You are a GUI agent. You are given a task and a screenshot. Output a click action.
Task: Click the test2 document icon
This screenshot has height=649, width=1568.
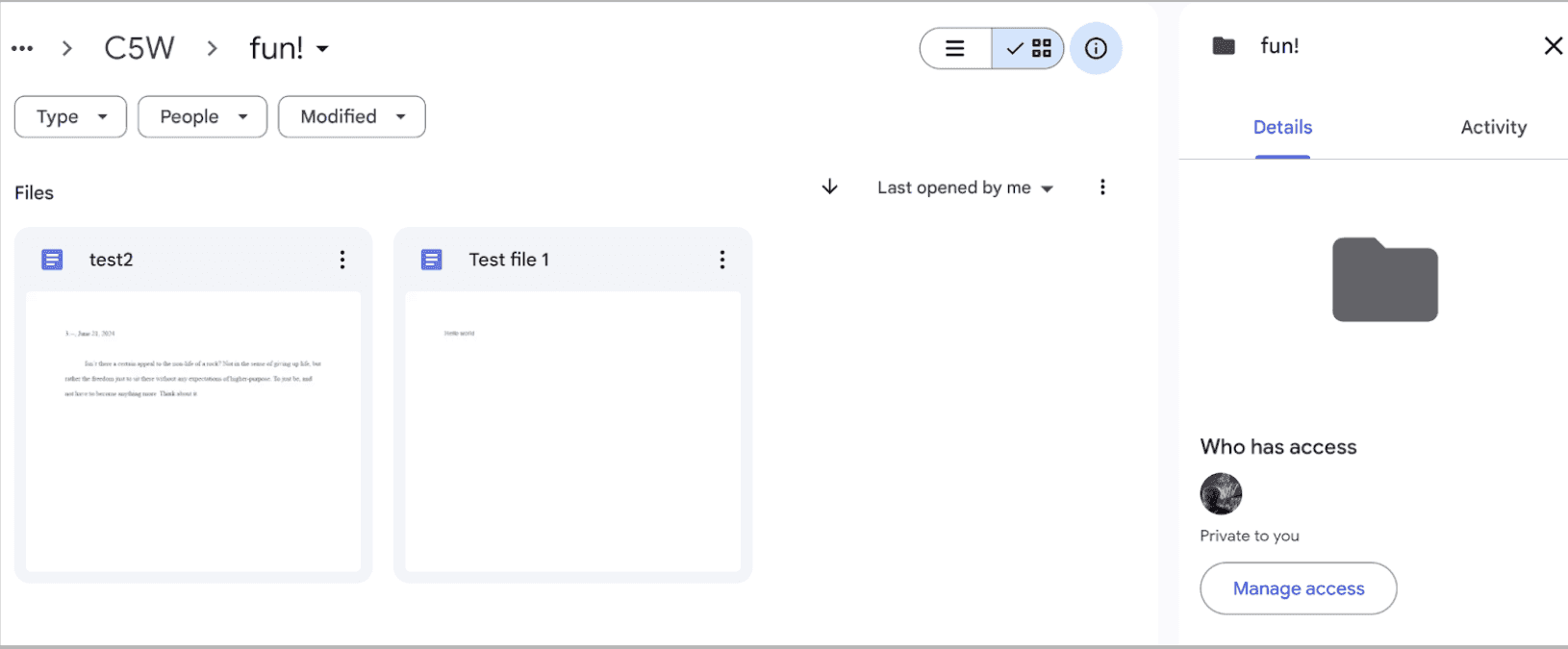click(52, 260)
